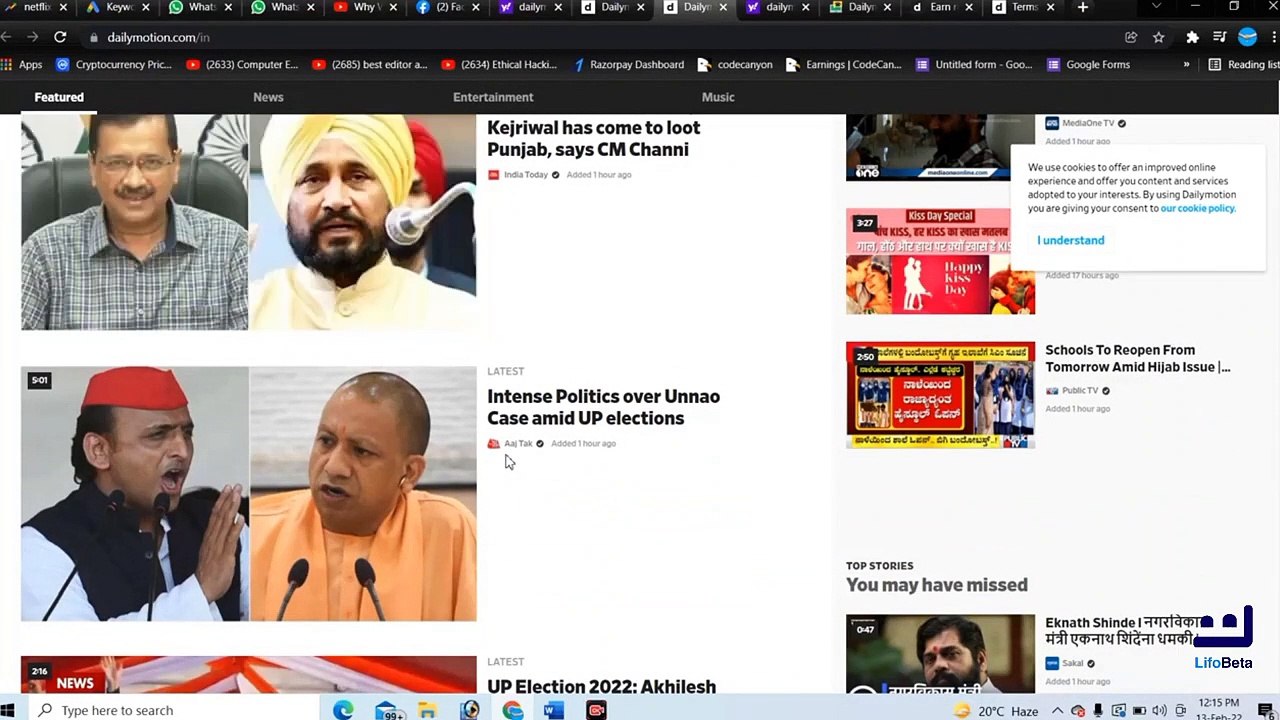Open 'Intense Politics over Unnao Case' headline

[x=603, y=407]
